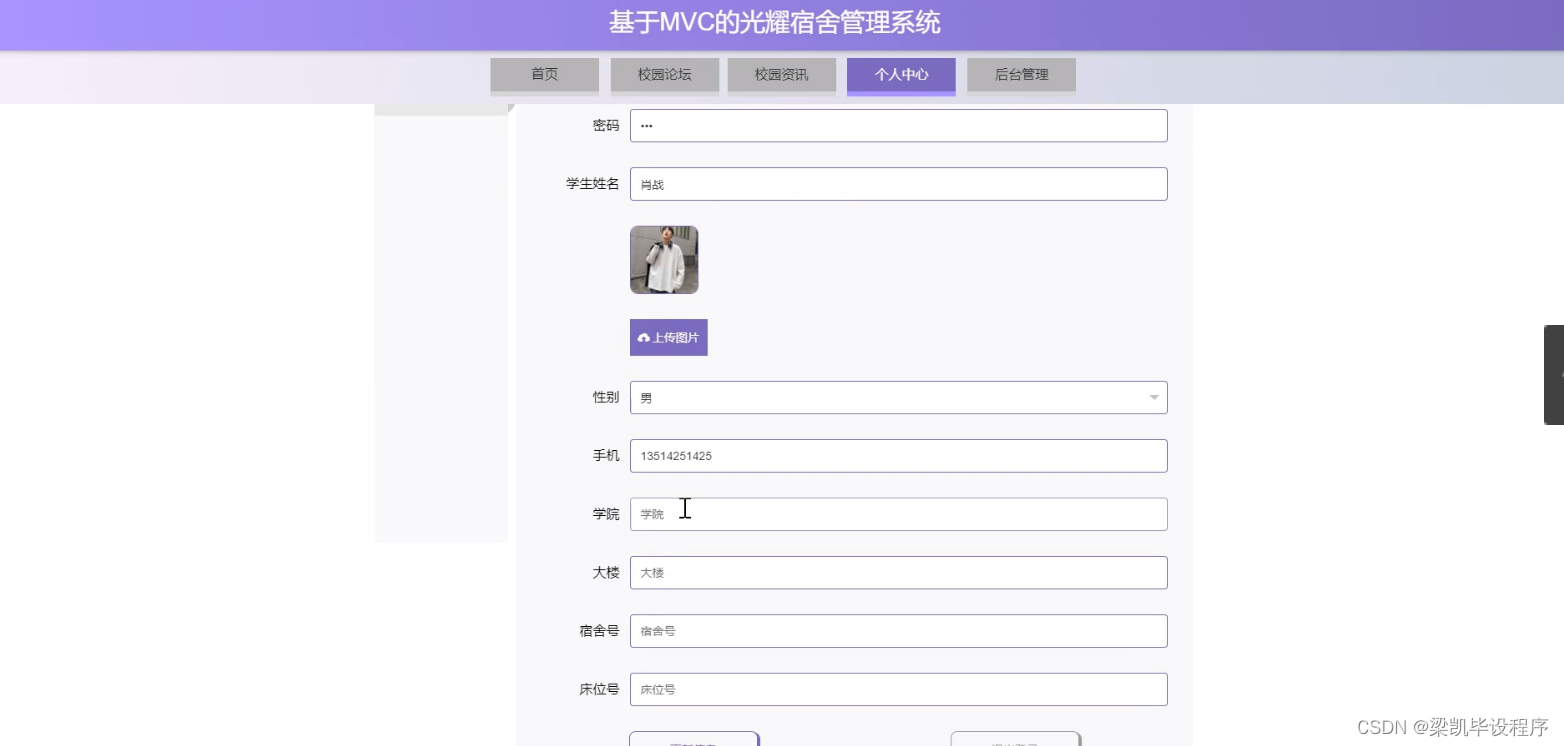The image size is (1564, 746).
Task: Click the profile avatar photo thumbnail
Action: (x=663, y=260)
